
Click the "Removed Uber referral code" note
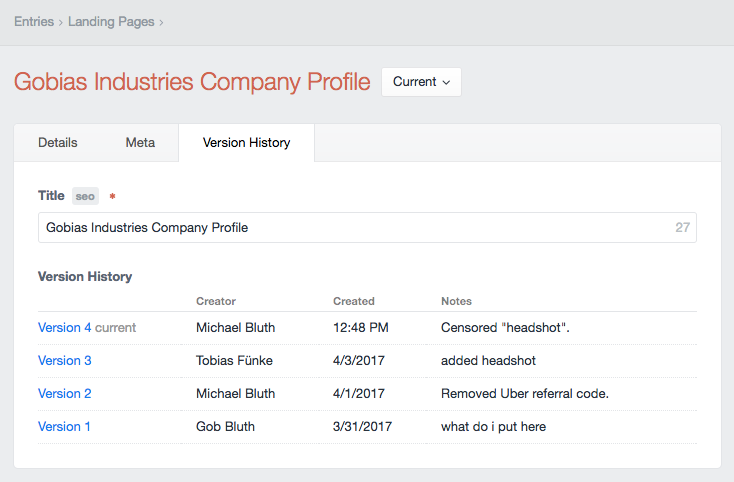coord(525,393)
